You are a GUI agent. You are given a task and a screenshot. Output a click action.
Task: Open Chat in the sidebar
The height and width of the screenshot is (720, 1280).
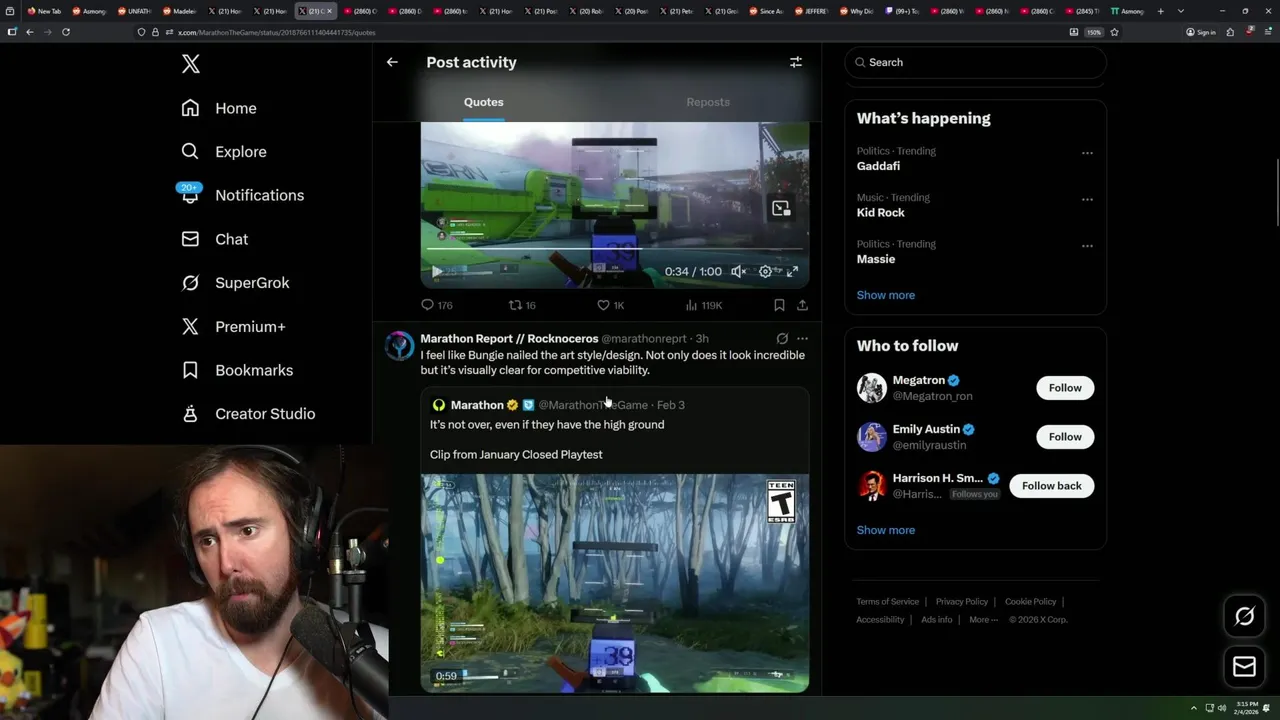[x=215, y=239]
